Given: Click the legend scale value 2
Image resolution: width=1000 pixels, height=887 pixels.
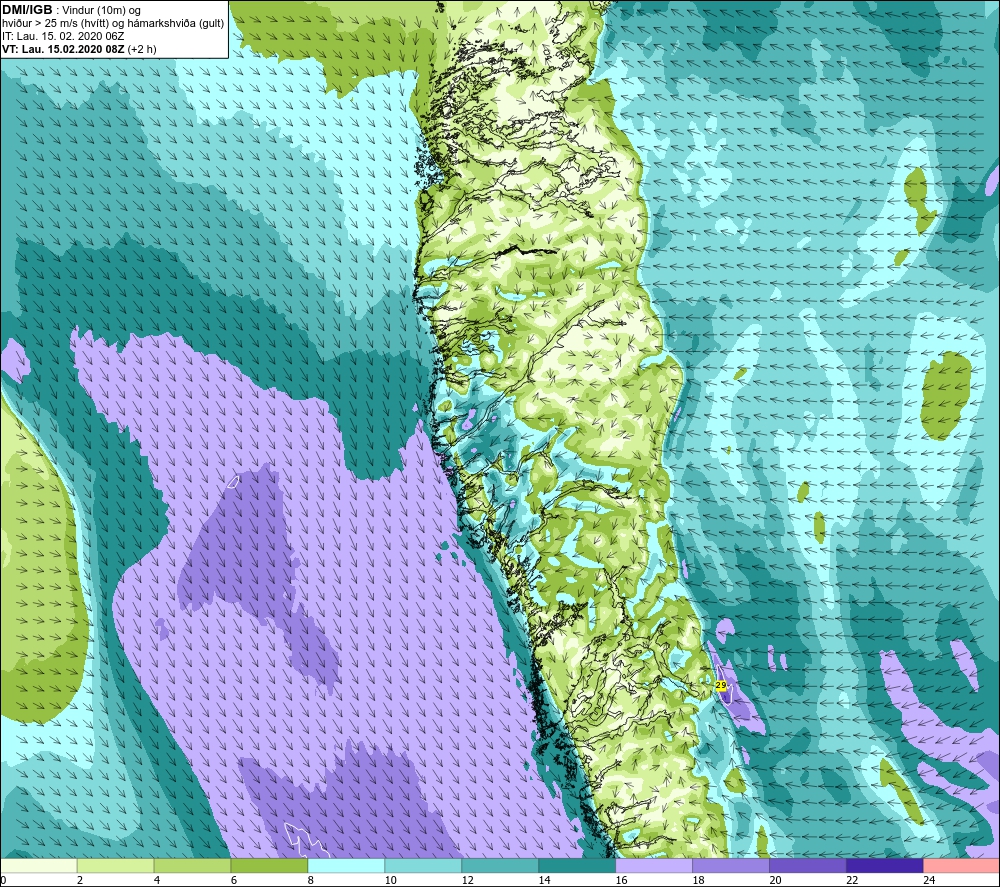Looking at the screenshot, I should (x=80, y=880).
